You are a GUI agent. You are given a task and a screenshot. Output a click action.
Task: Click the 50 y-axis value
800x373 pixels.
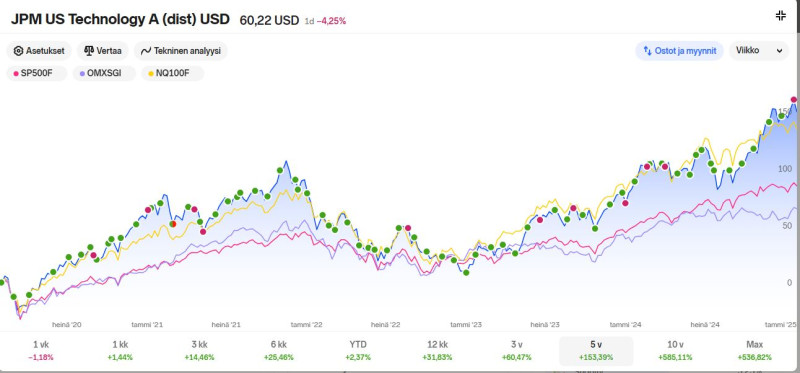click(787, 226)
